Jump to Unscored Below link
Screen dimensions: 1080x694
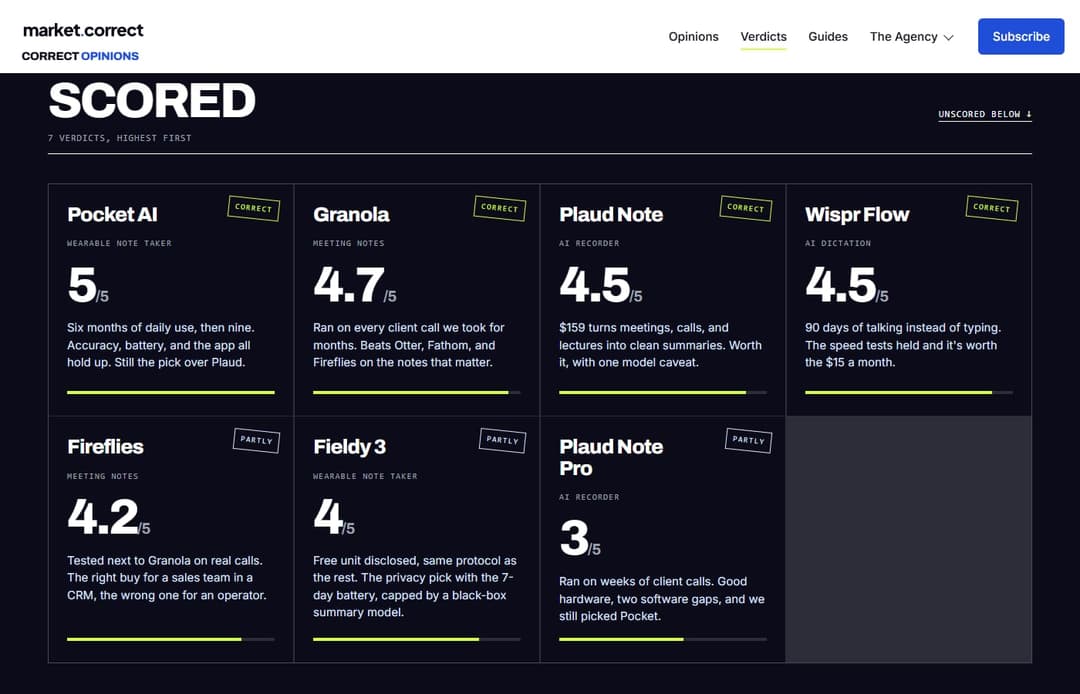984,114
